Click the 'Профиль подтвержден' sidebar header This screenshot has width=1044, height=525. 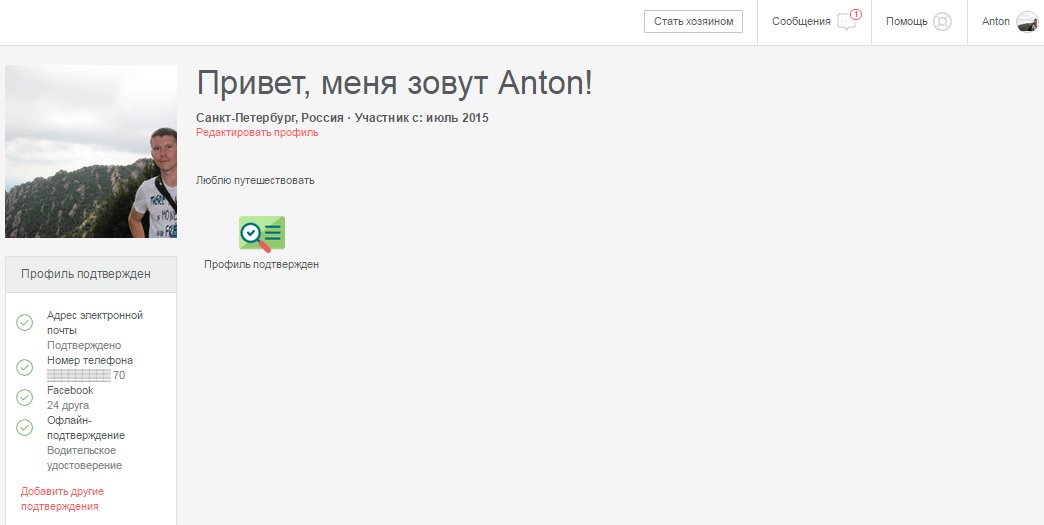pyautogui.click(x=91, y=274)
